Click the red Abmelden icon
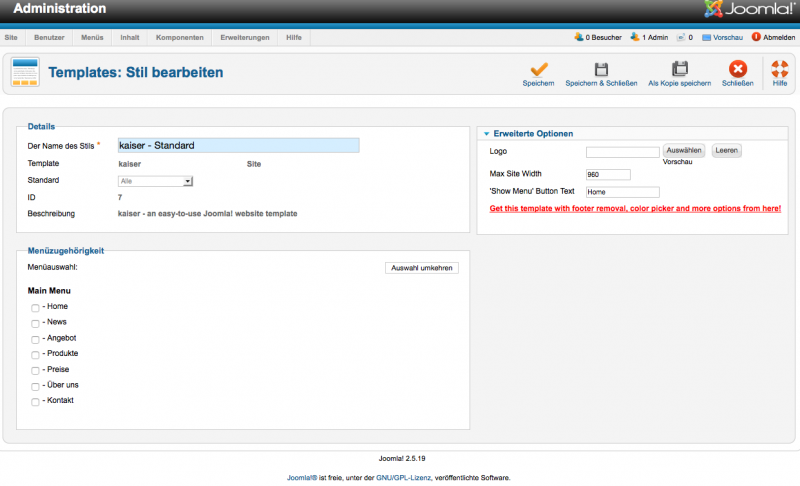This screenshot has height=486, width=800. pyautogui.click(x=756, y=37)
